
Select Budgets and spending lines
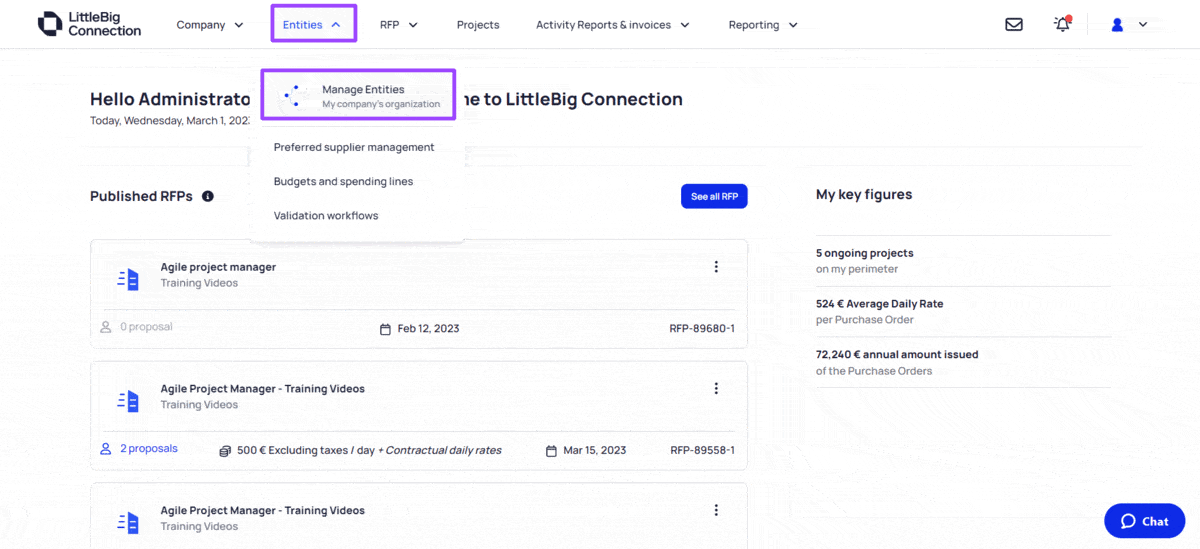click(x=343, y=181)
